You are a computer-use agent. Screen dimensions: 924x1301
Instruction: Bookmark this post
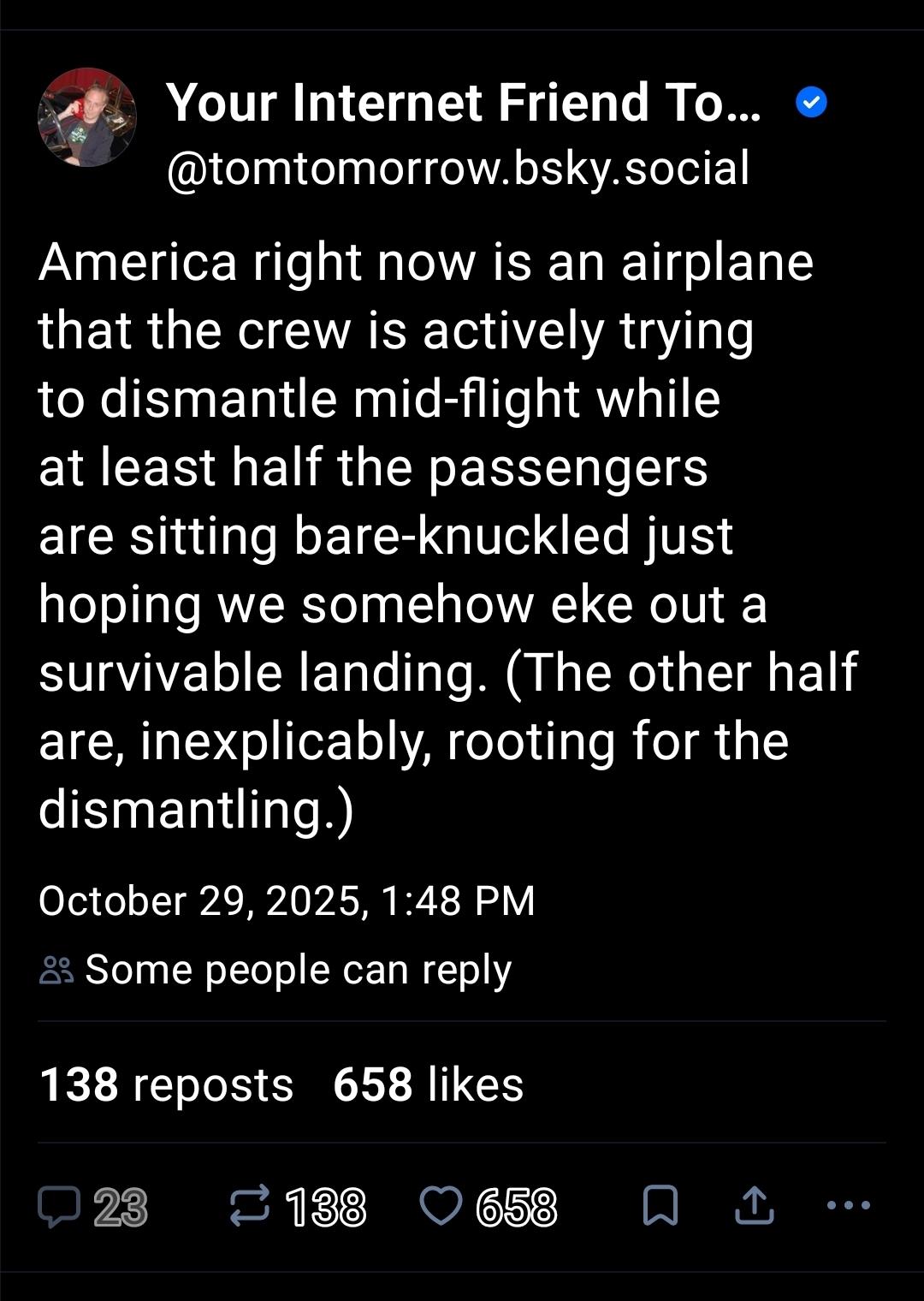tap(660, 1207)
